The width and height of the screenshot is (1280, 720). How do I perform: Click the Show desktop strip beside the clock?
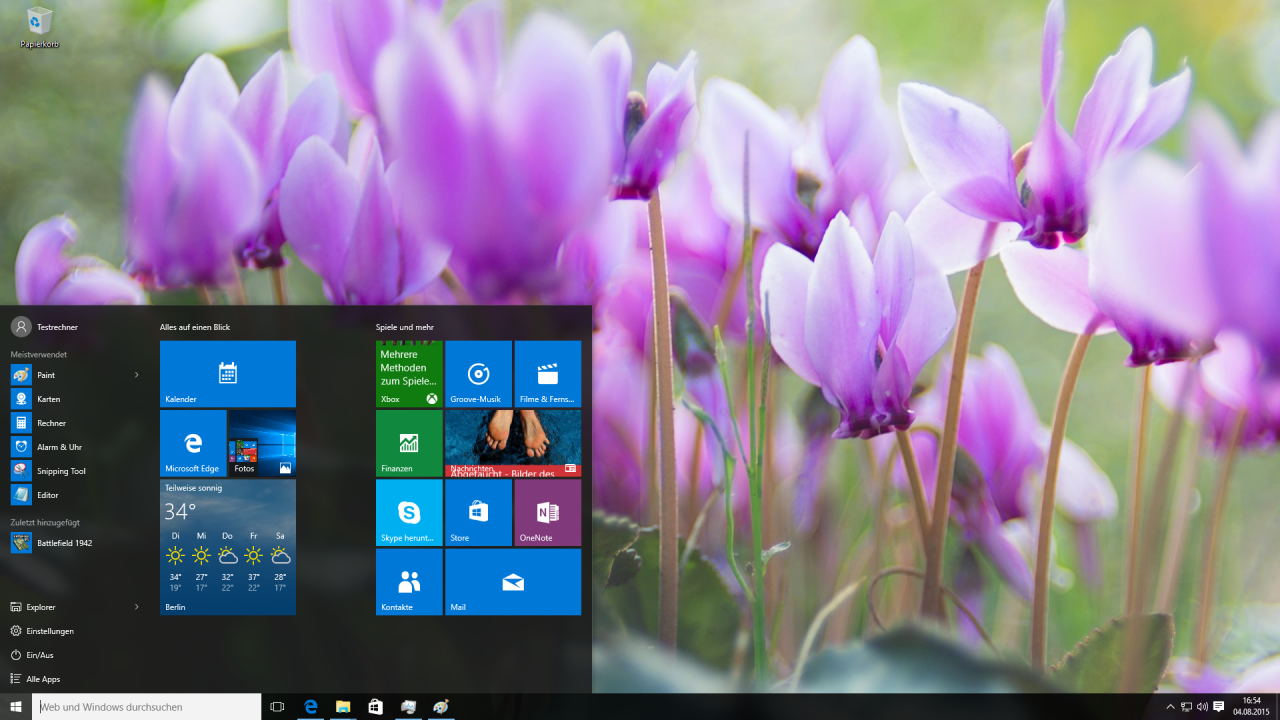click(1277, 707)
